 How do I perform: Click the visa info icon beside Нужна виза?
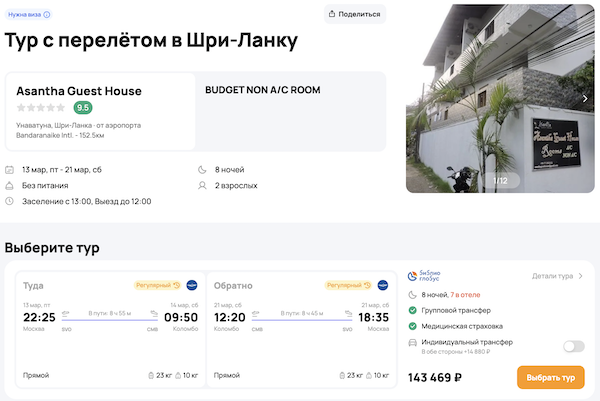click(x=47, y=14)
